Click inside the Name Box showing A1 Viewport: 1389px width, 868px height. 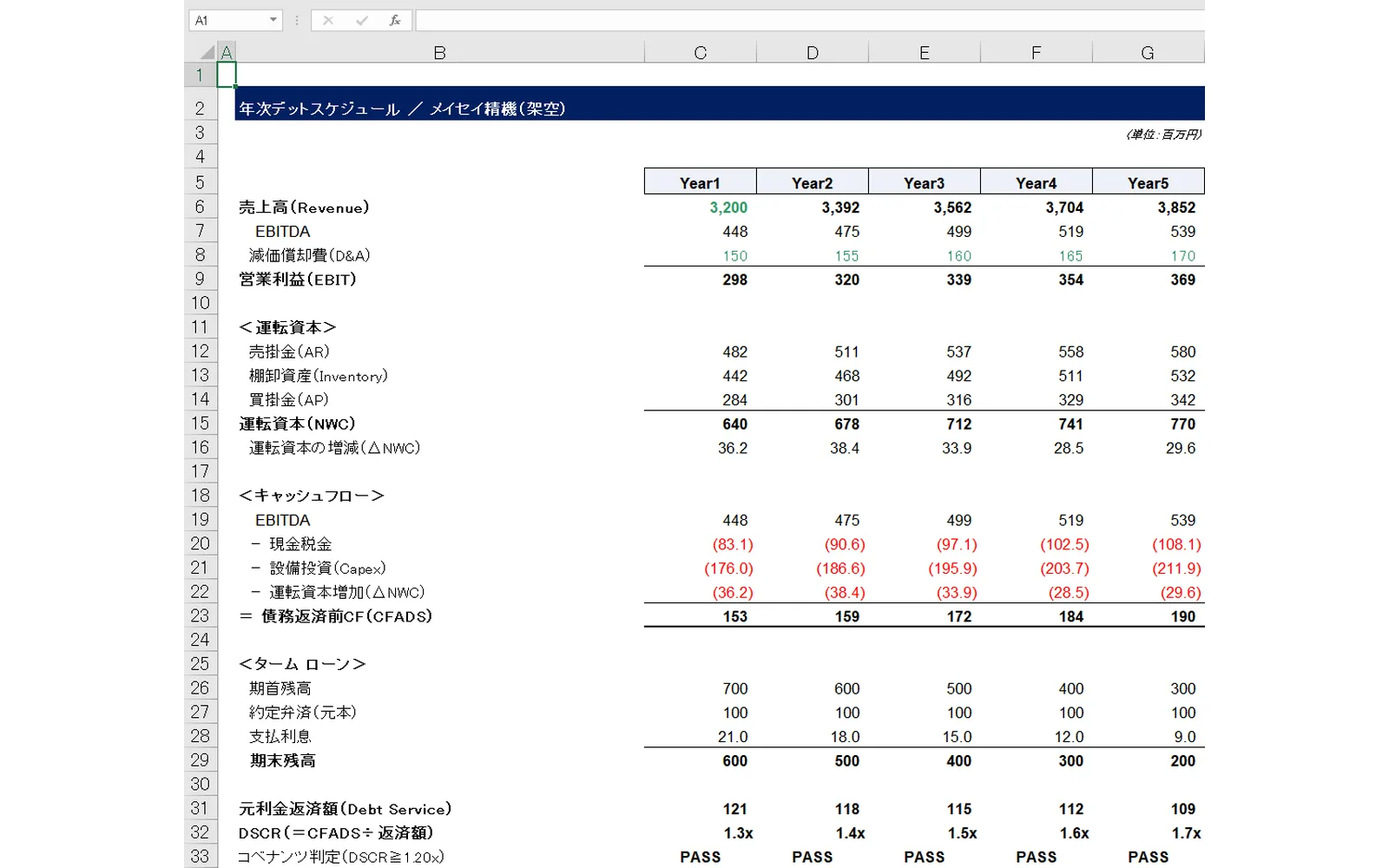tap(227, 20)
